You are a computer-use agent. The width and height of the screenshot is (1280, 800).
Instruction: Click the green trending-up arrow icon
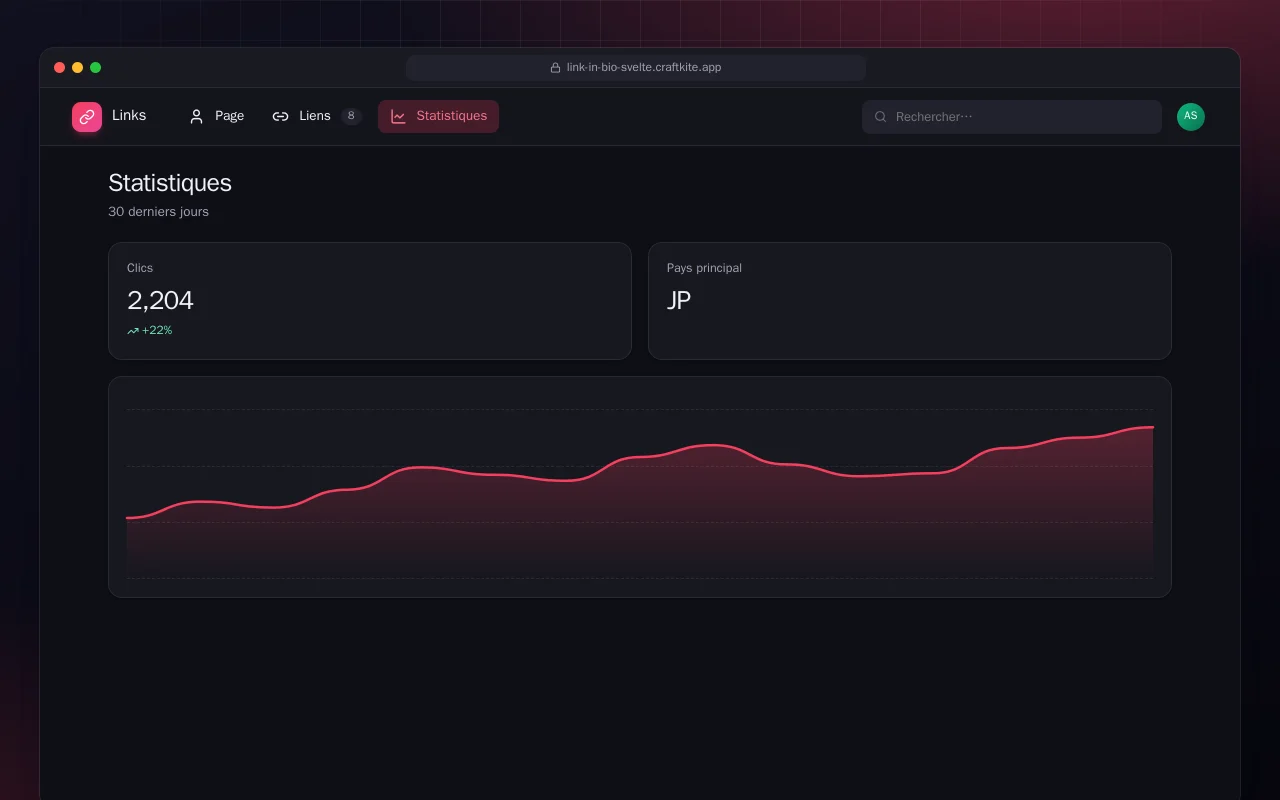point(133,331)
